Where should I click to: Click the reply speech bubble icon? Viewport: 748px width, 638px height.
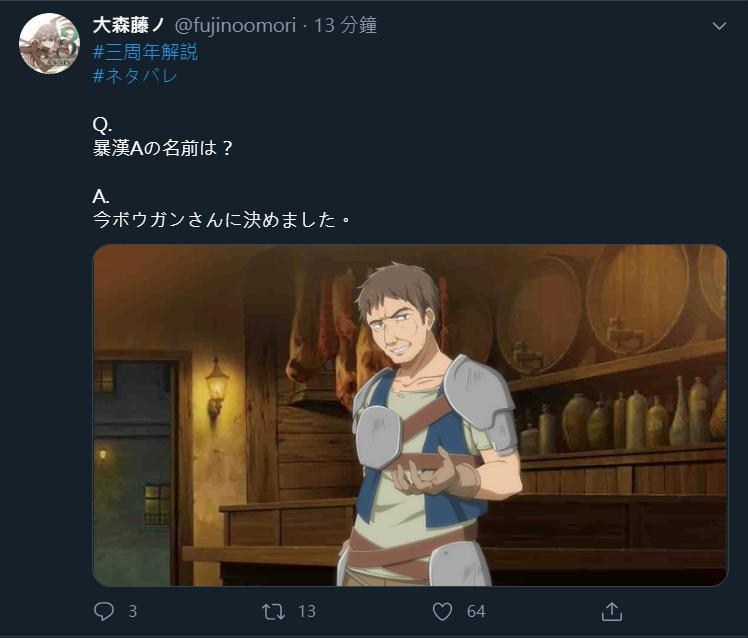pos(104,611)
